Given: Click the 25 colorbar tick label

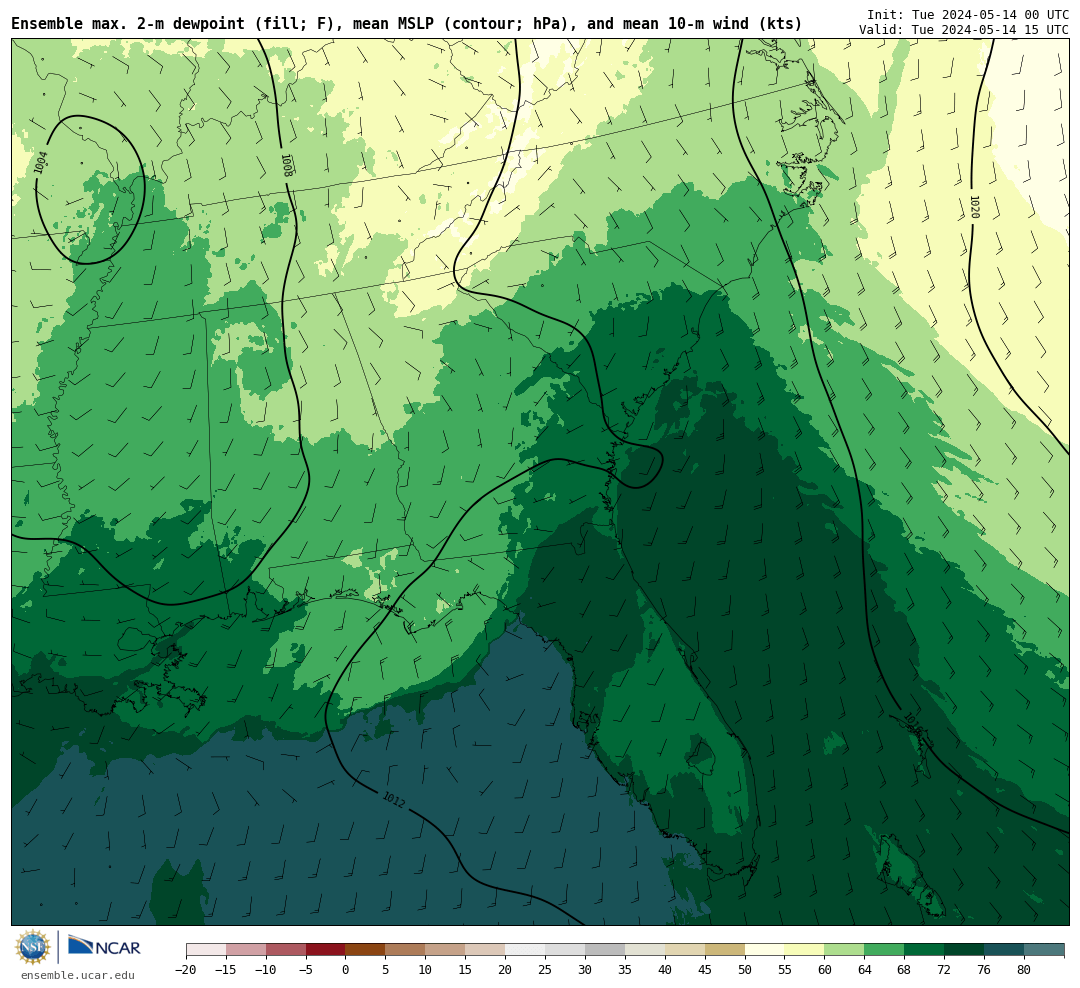Looking at the screenshot, I should click(x=546, y=969).
